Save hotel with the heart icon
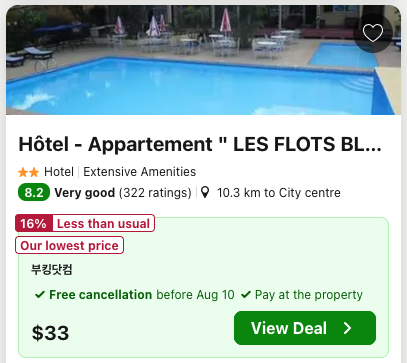 373,33
